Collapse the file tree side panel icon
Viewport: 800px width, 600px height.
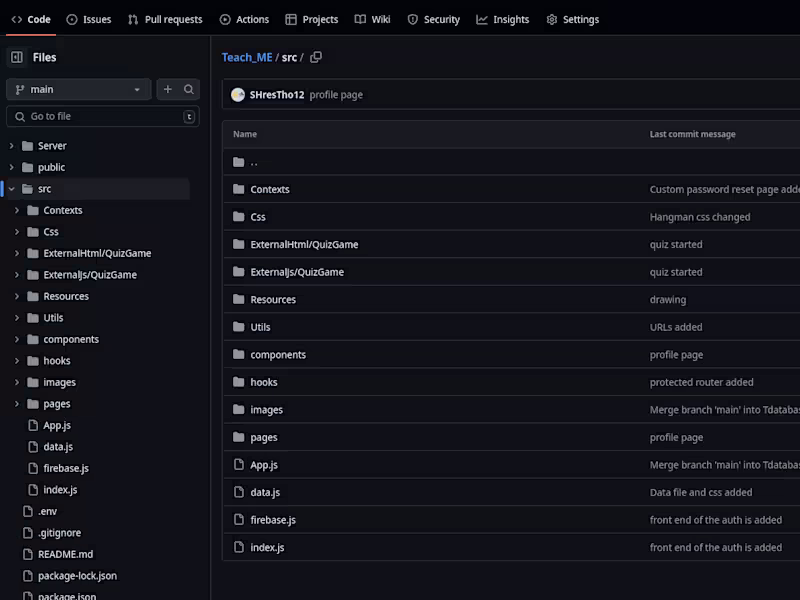point(17,57)
